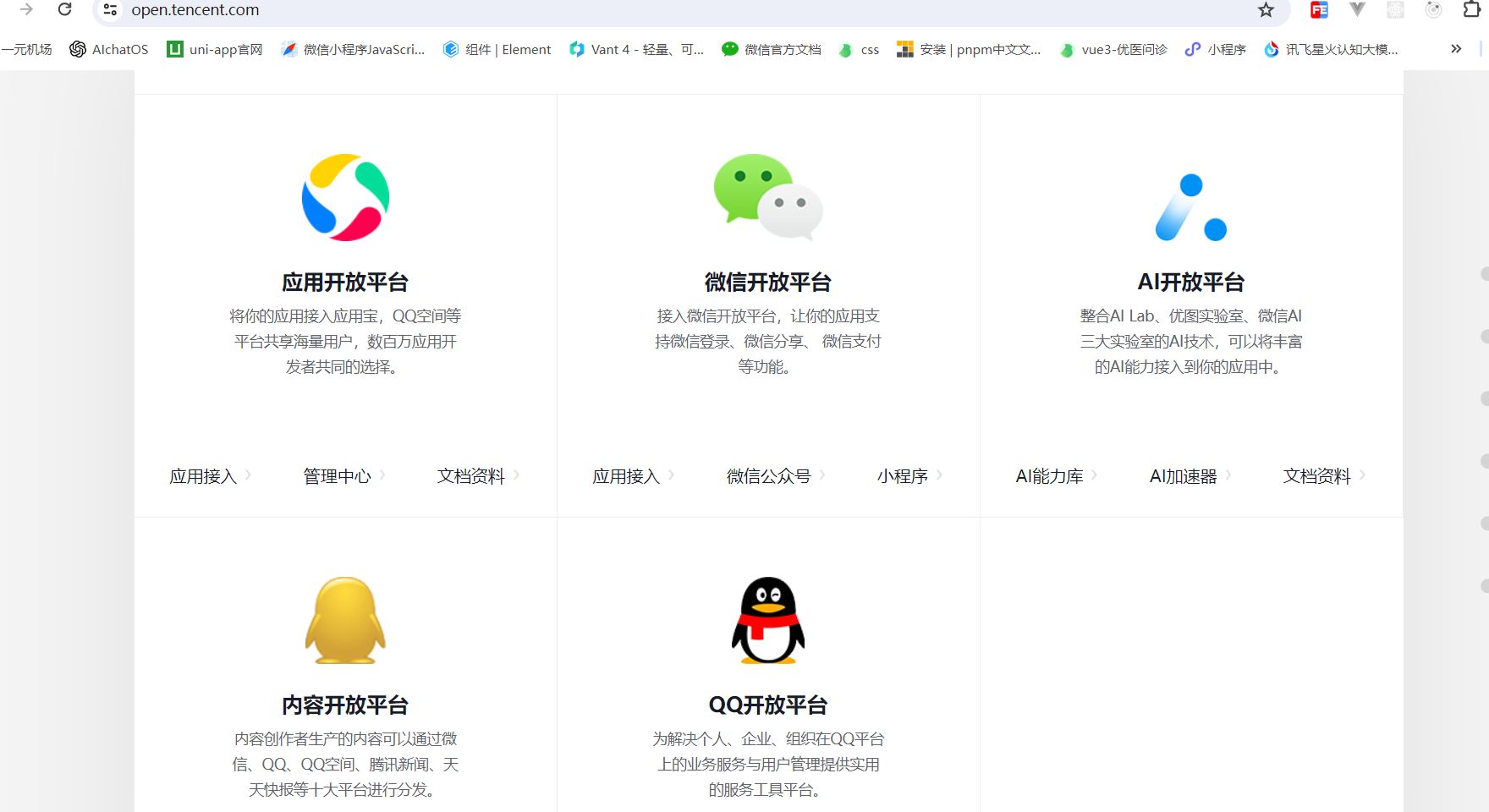The width and height of the screenshot is (1489, 812).
Task: Open 微信公众号 link
Action: click(768, 476)
